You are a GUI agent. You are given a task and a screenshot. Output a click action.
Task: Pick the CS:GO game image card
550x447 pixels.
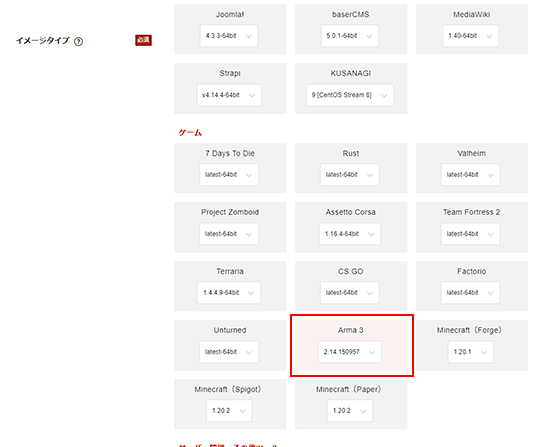tap(351, 286)
